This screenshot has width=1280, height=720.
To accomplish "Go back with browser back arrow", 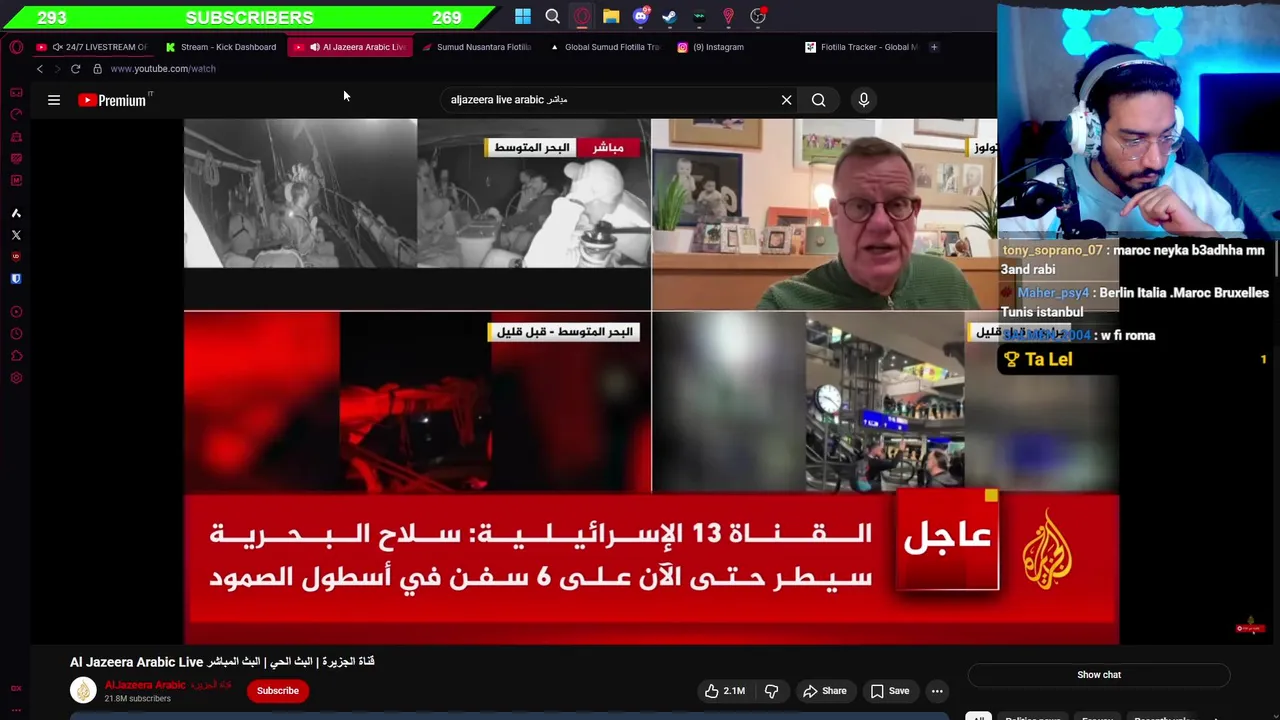I will click(x=40, y=69).
